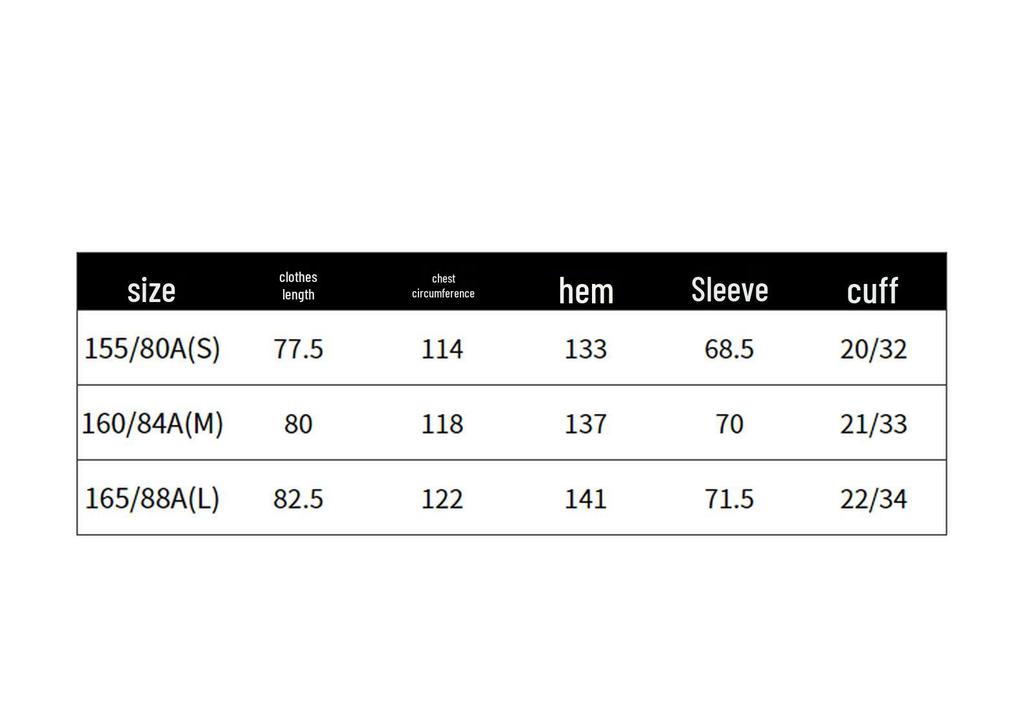
Task: Click the 71.5 sleeve value cell
Action: (729, 499)
